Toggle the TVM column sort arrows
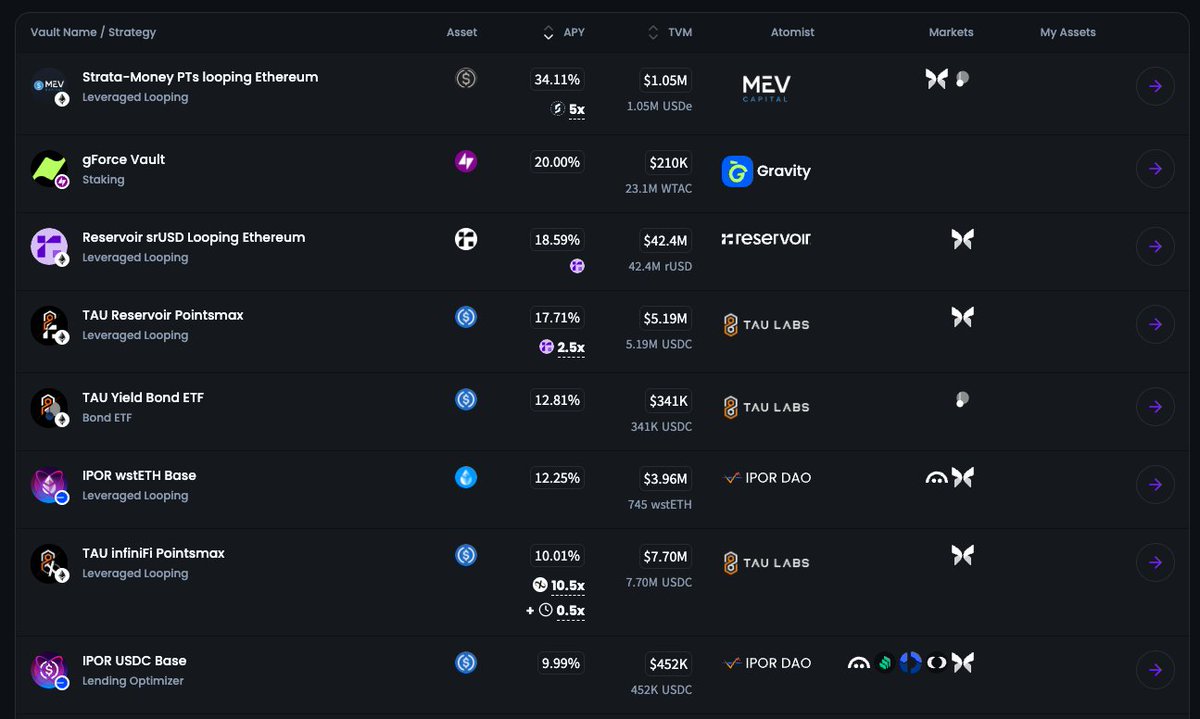 pyautogui.click(x=651, y=31)
